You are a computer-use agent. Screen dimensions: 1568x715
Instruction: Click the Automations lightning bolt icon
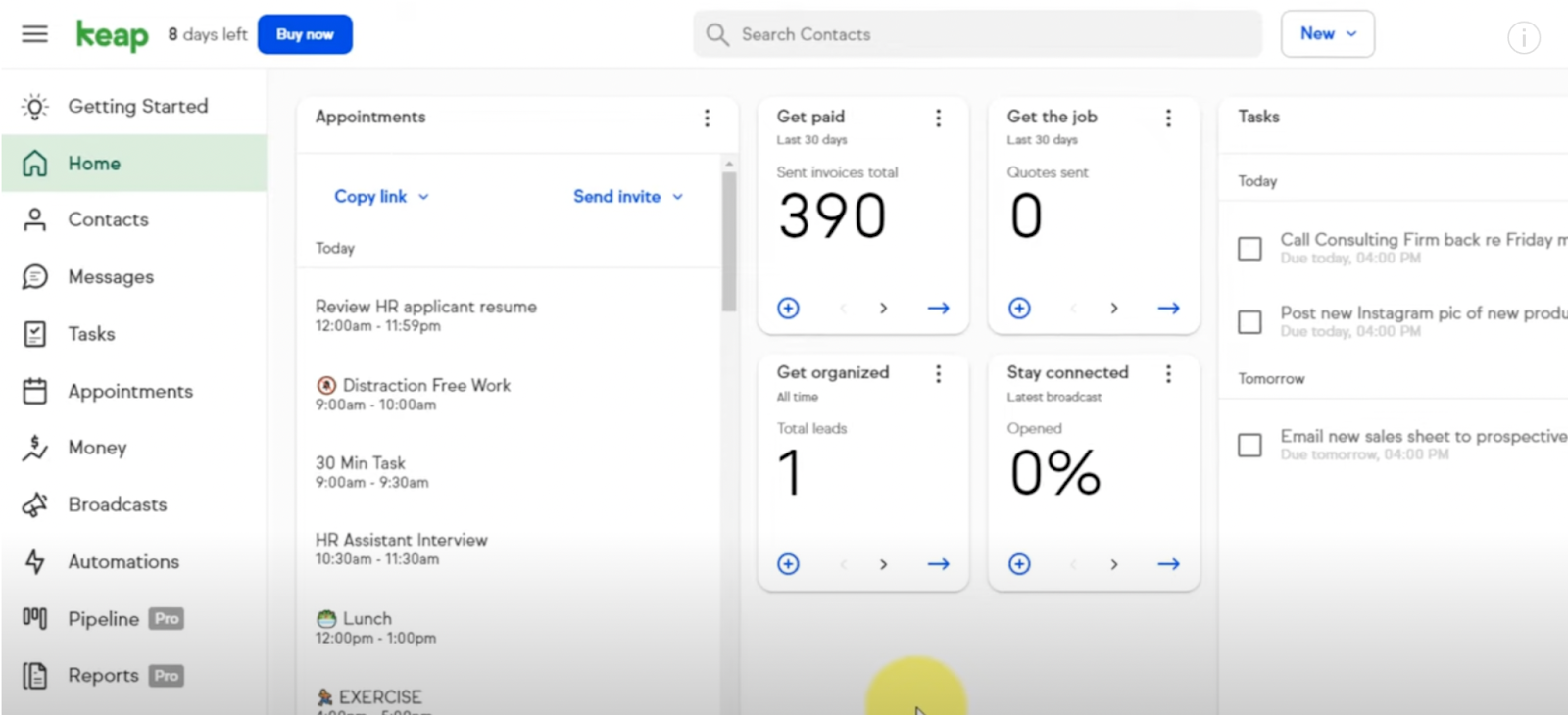(35, 562)
